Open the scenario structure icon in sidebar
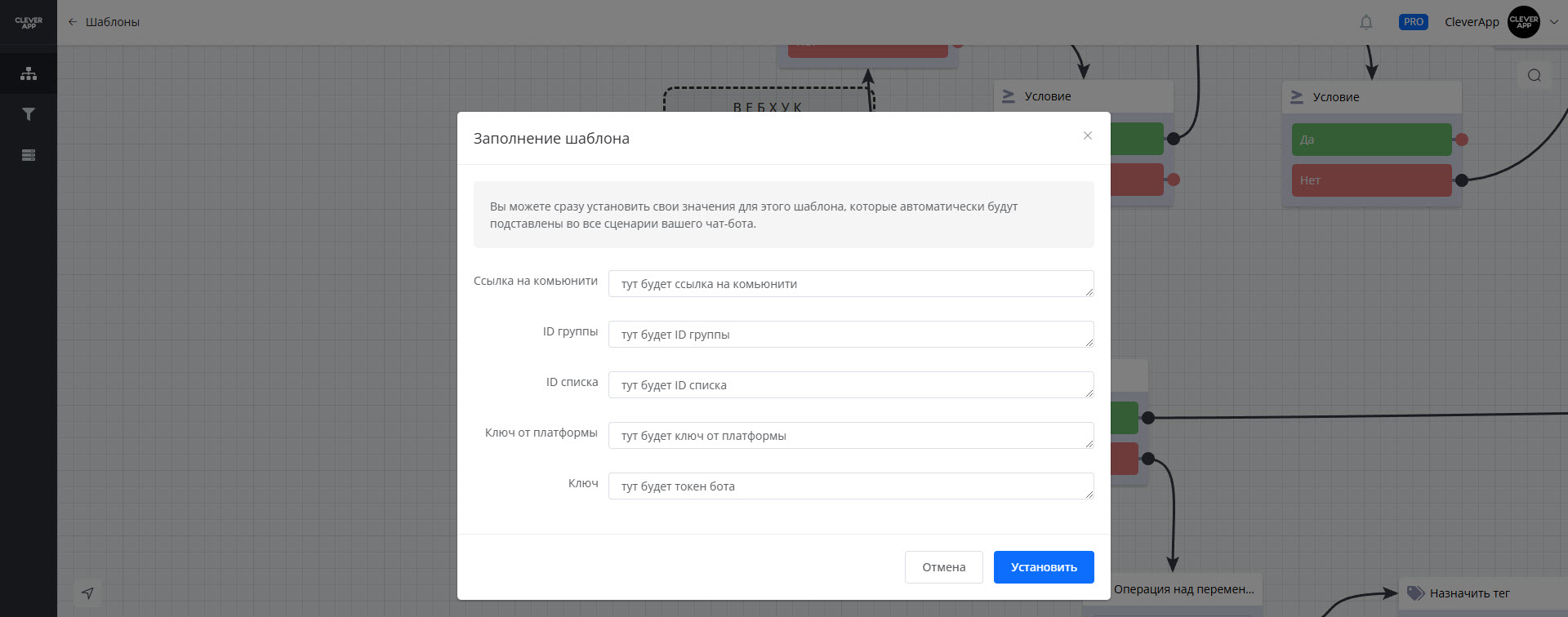1568x617 pixels. (29, 73)
